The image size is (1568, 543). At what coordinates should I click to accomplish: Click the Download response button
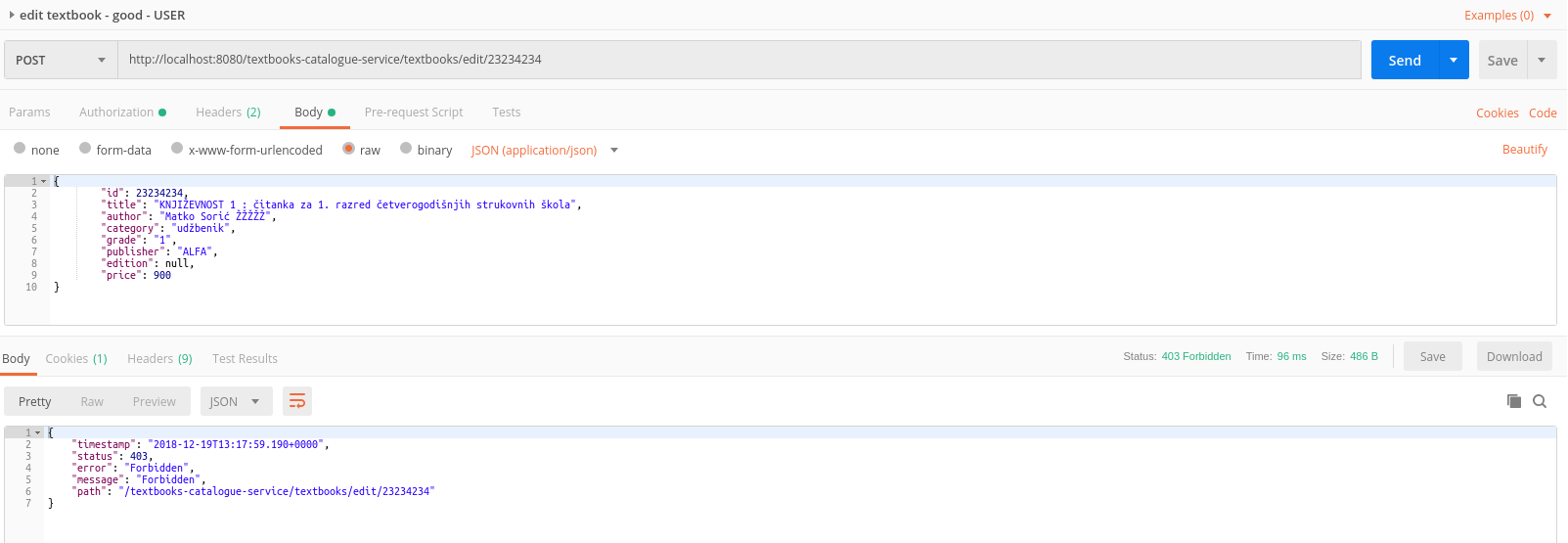point(1514,356)
